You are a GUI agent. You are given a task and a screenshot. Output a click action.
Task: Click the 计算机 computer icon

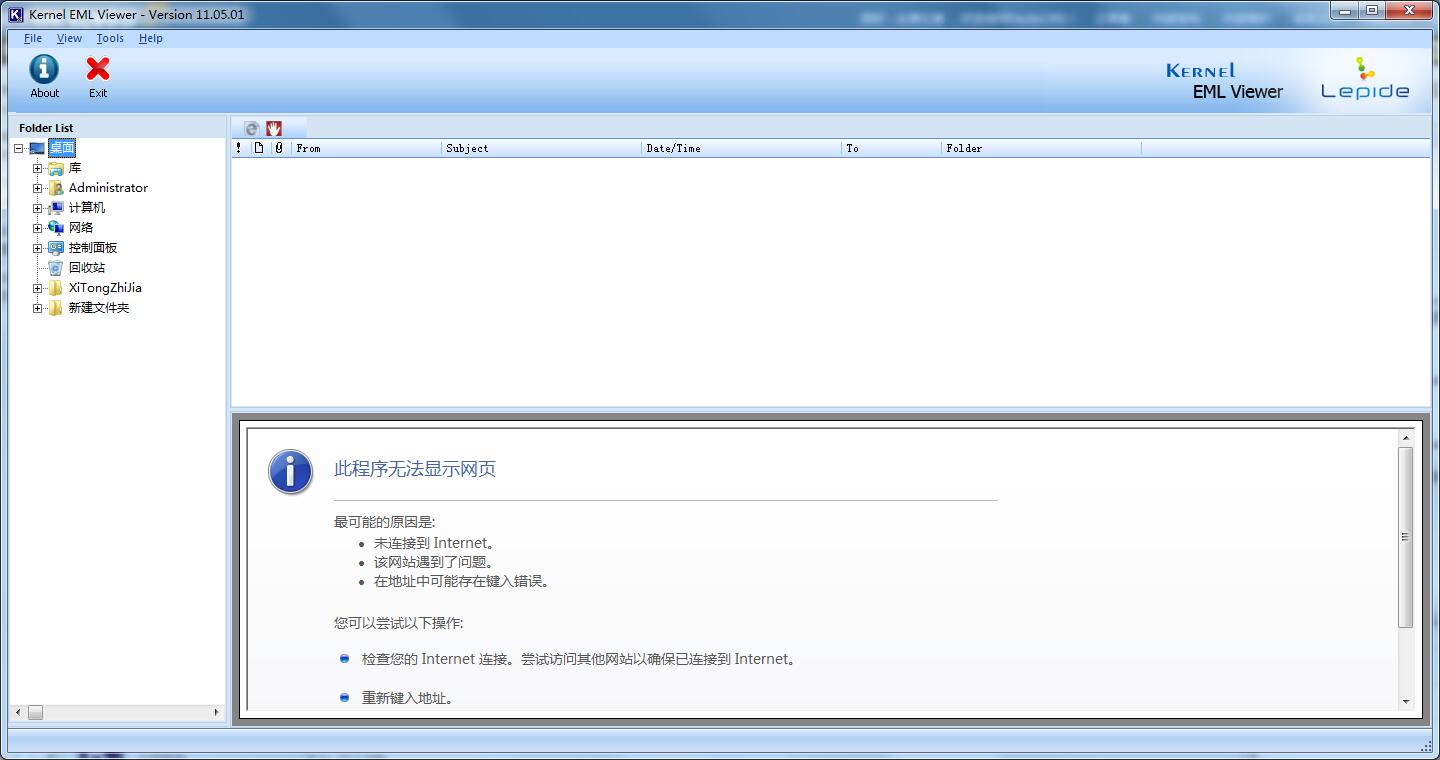coord(56,208)
